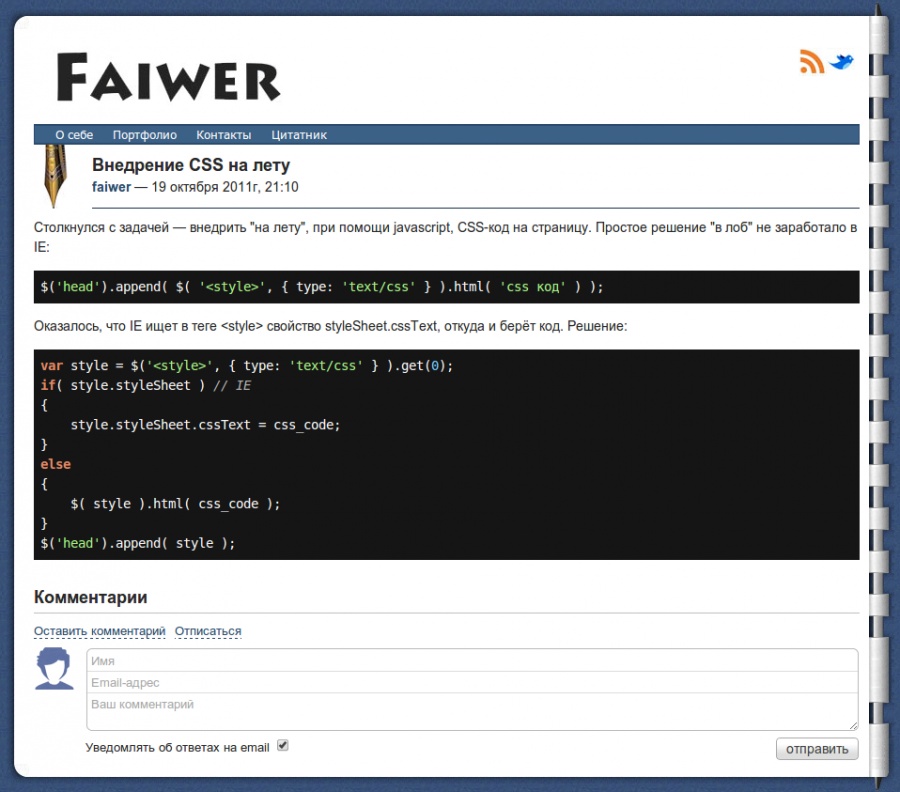Open the «О себе» menu item
The width and height of the screenshot is (900, 792).
coord(74,135)
